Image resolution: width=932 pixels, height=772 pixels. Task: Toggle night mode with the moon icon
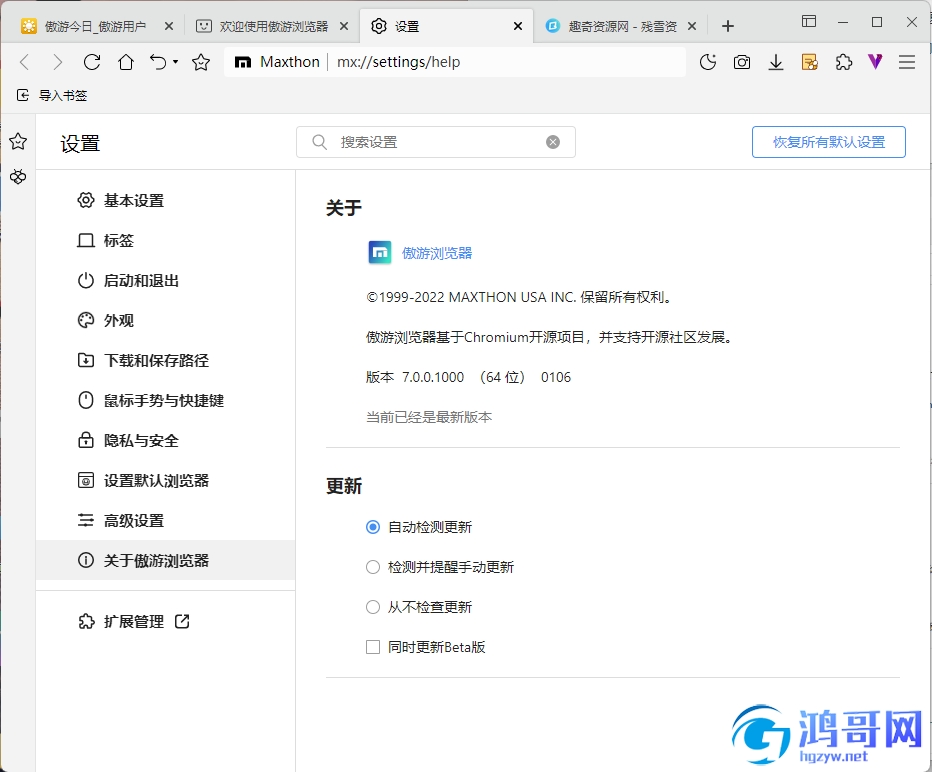(708, 62)
